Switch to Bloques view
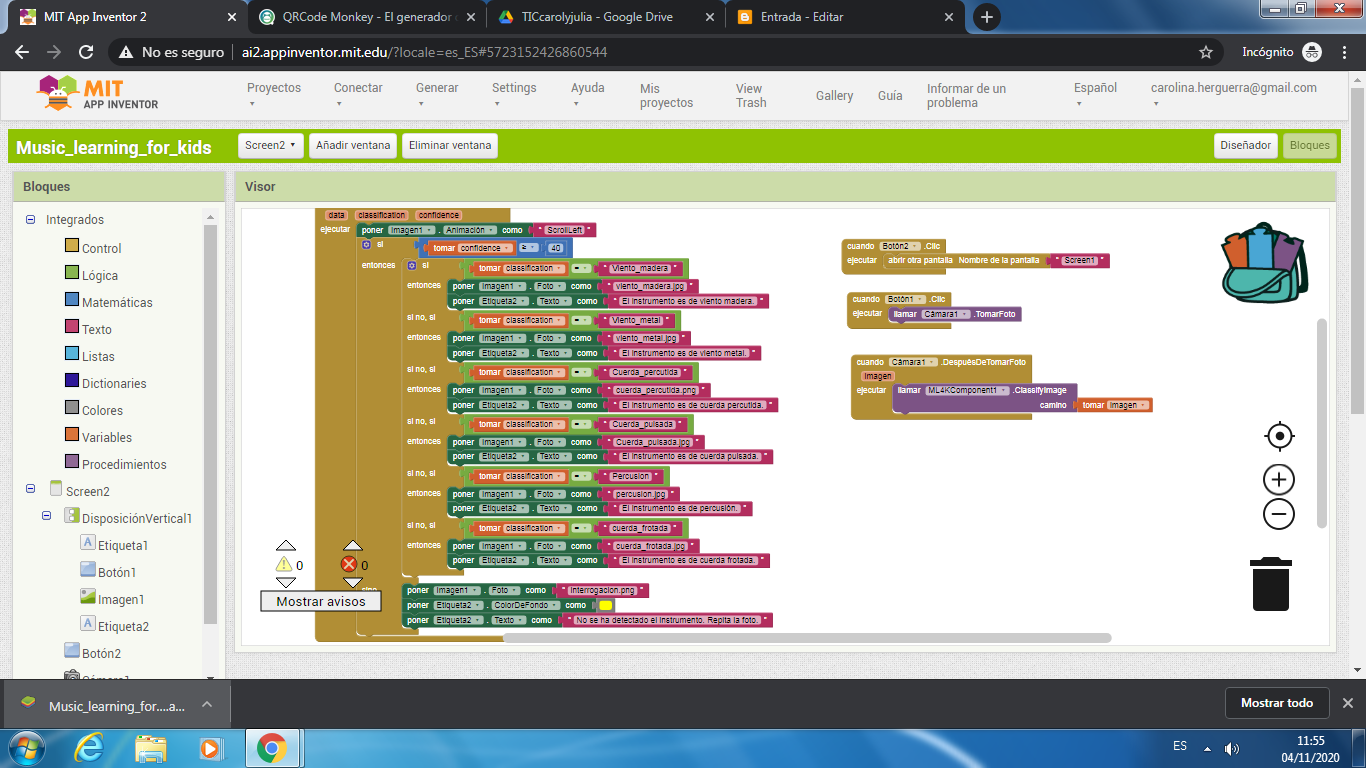1366x768 pixels. point(1310,146)
